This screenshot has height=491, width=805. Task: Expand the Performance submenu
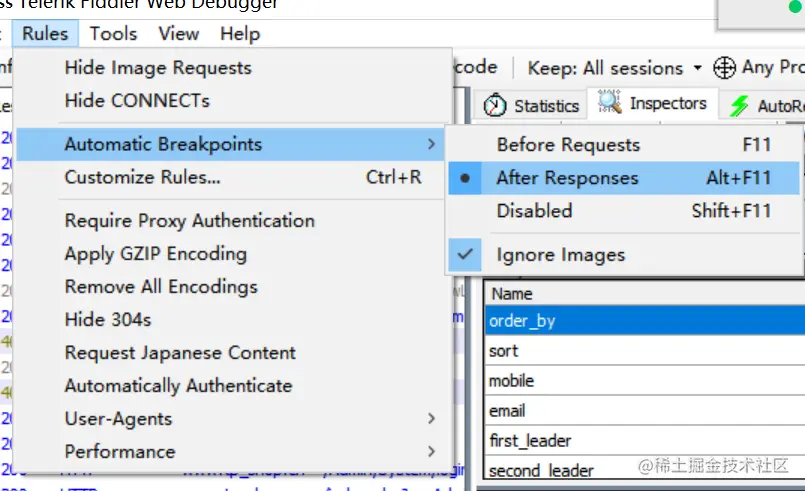233,452
